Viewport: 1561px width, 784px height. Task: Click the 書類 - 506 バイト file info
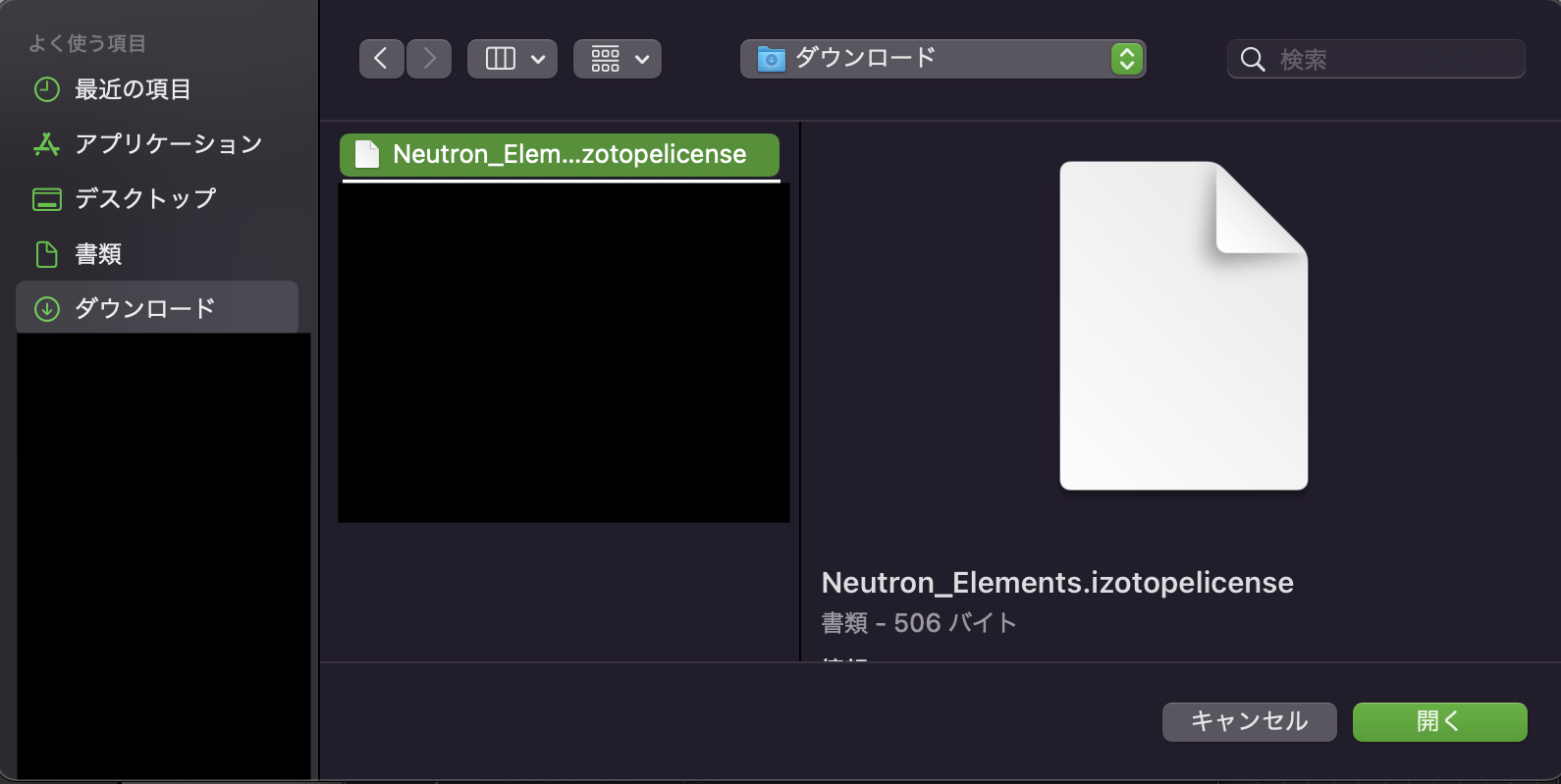point(919,623)
